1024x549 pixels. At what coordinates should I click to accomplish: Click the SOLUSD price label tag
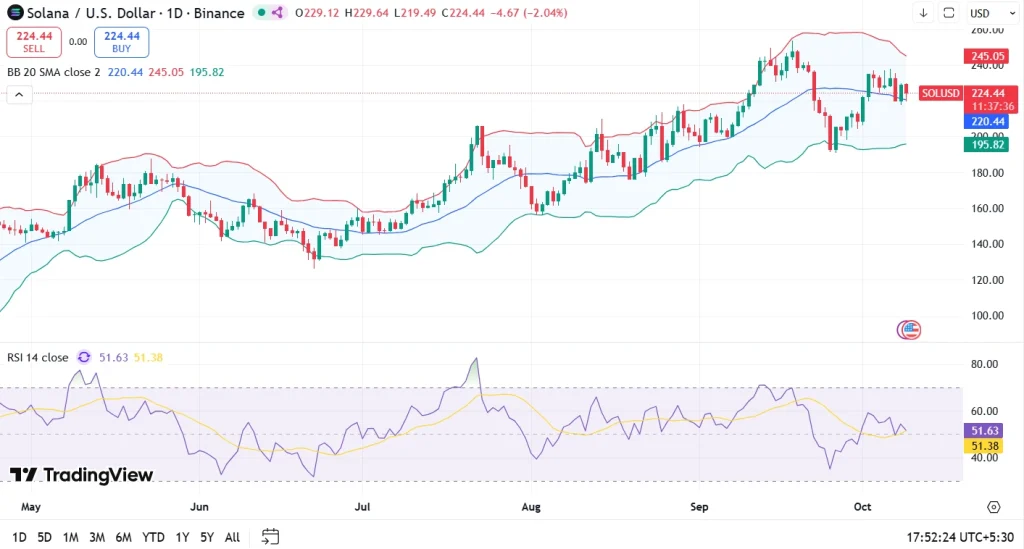pos(940,93)
